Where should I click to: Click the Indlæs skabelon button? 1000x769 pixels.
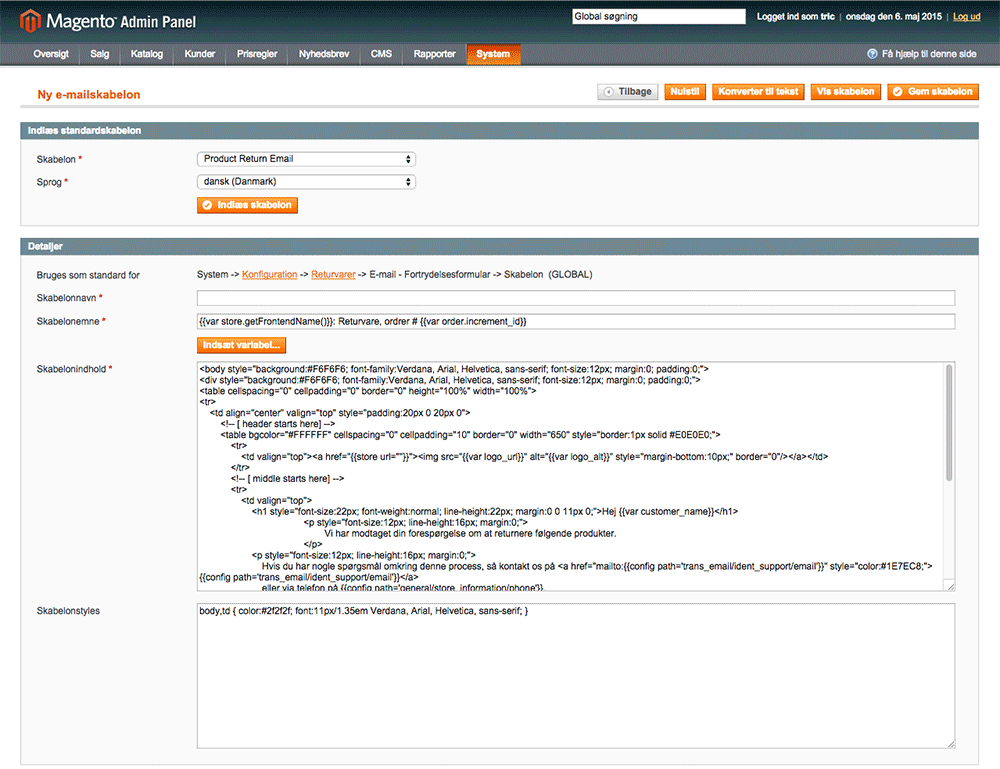(247, 205)
